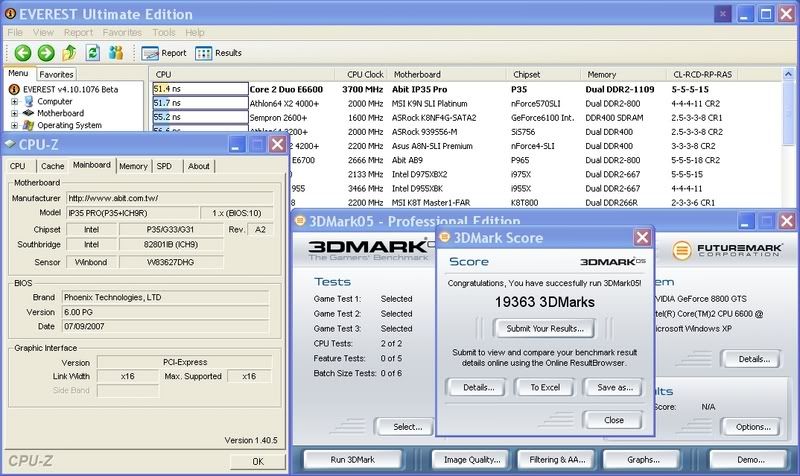Open the Favorites menu in EVEREST
800x476 pixels.
click(122, 32)
